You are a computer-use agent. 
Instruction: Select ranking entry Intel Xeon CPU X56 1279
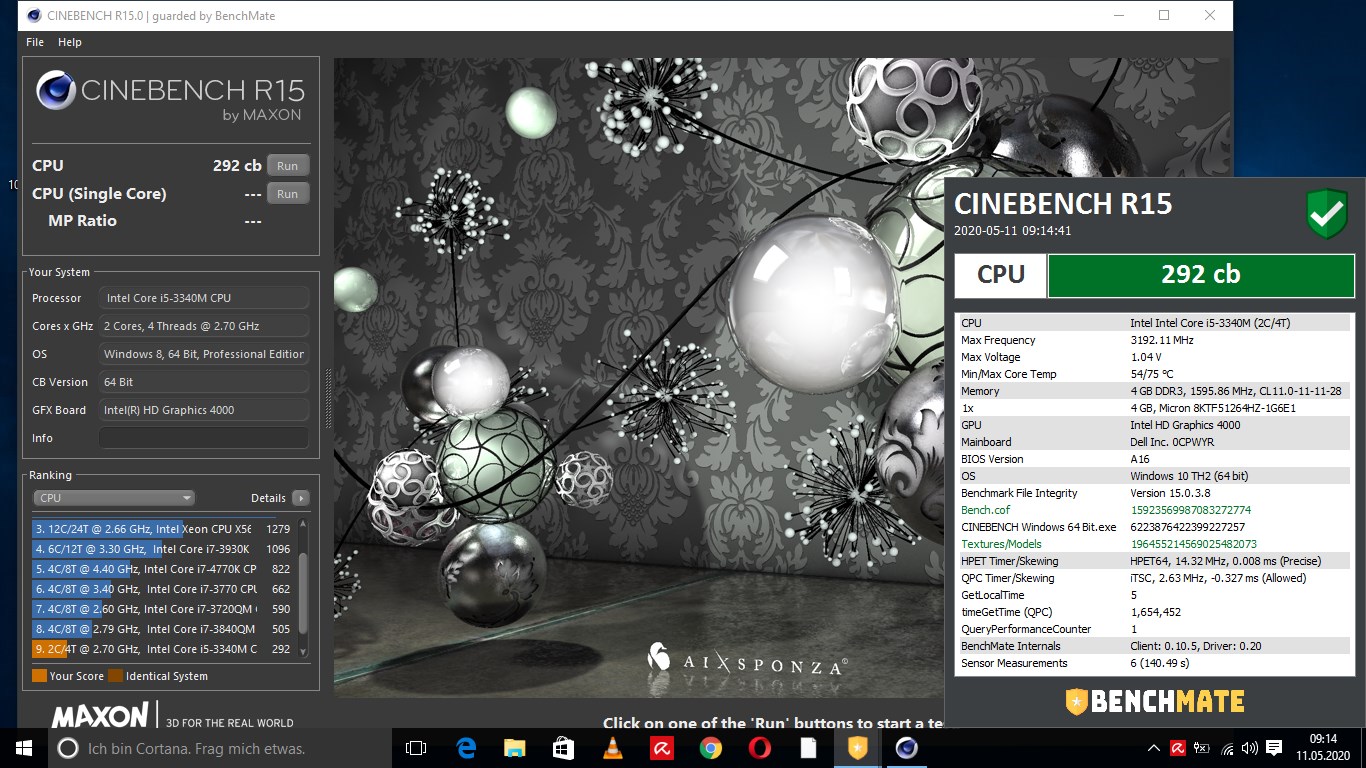162,529
